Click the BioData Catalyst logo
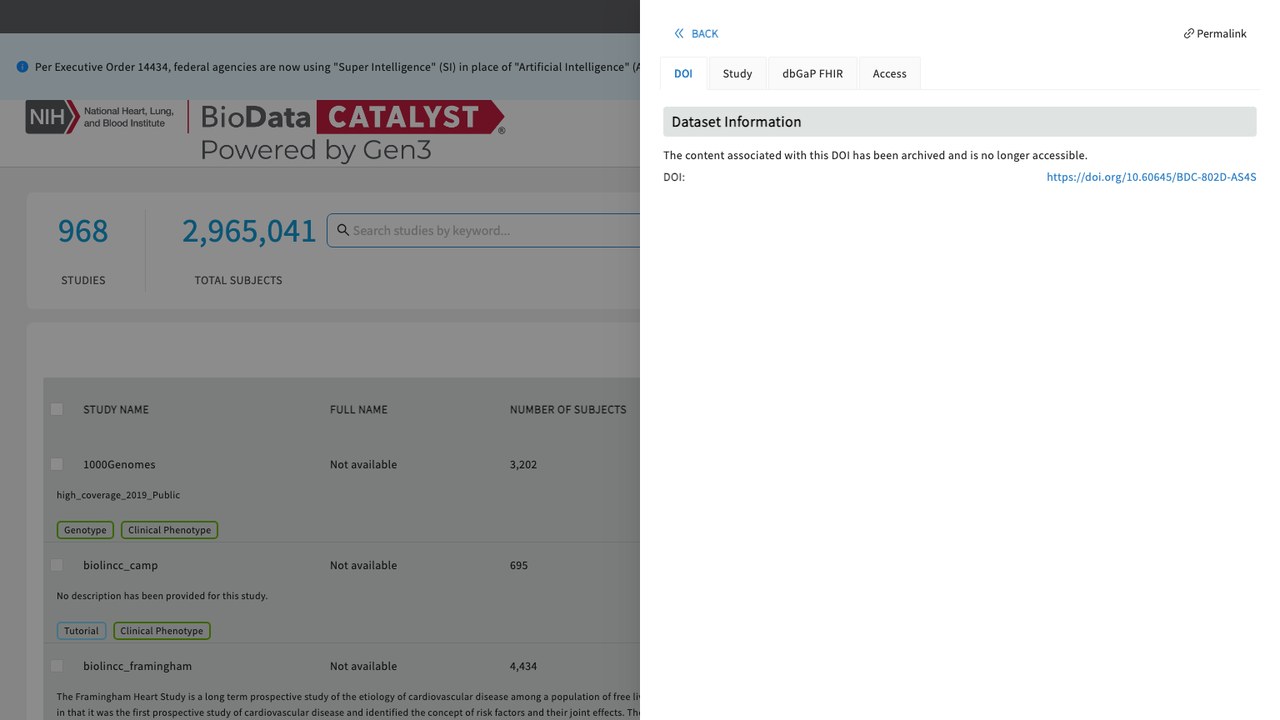Viewport: 1280px width, 720px height. click(x=352, y=131)
